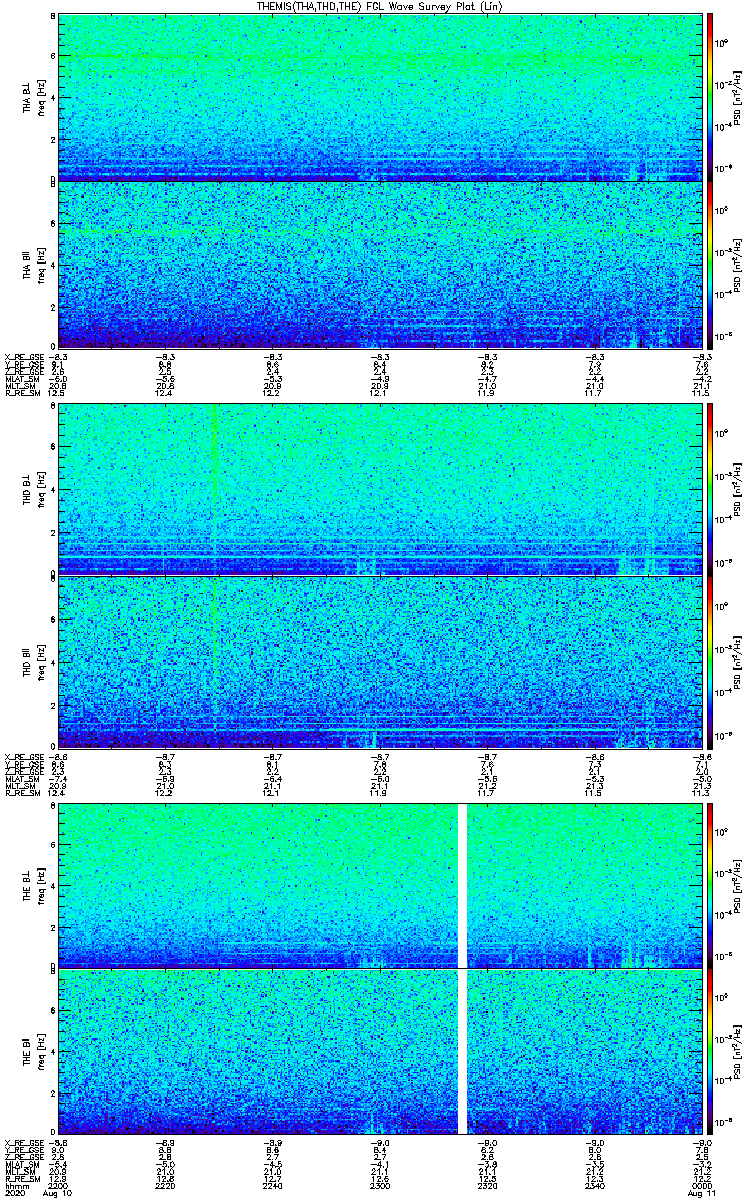Viewport: 750px width, 1200px height.
Task: Click the '2300' time tick label at bottom
Action: coord(379,1185)
